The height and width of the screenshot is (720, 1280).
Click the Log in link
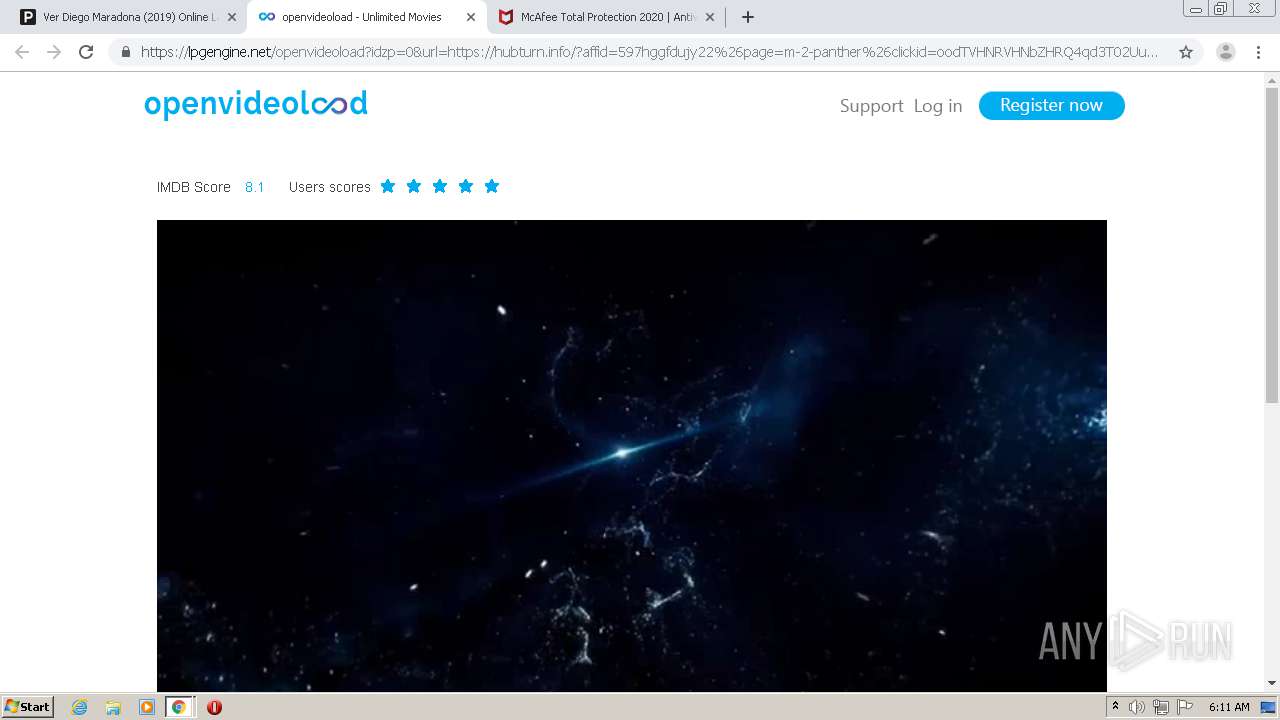point(938,106)
